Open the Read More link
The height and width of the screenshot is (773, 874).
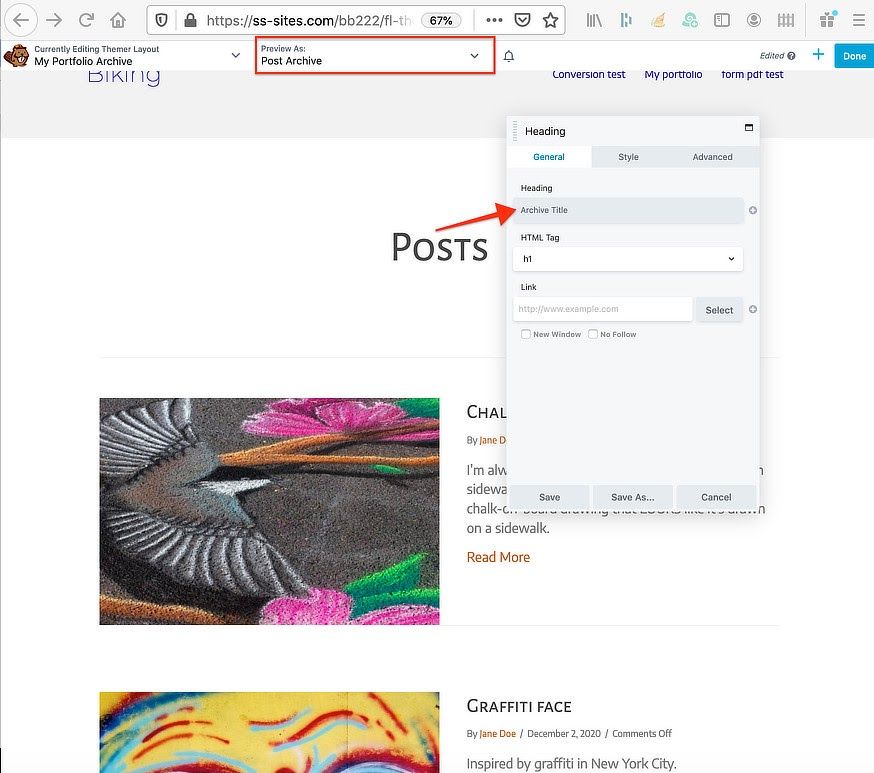[498, 557]
